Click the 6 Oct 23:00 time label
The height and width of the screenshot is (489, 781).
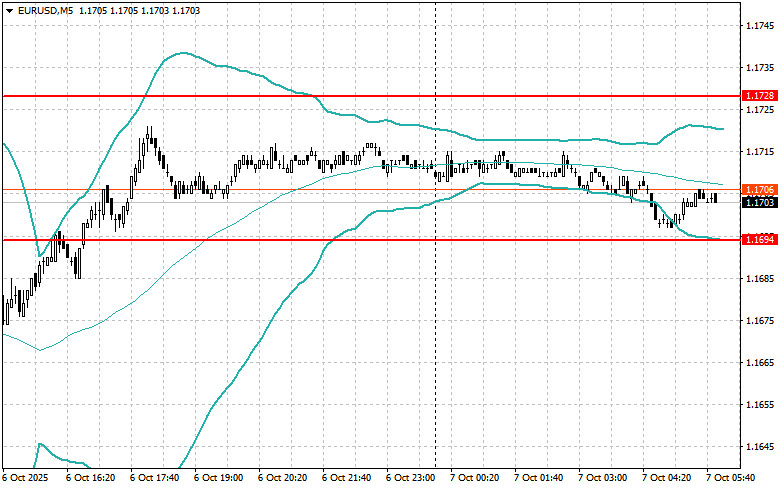coord(411,478)
